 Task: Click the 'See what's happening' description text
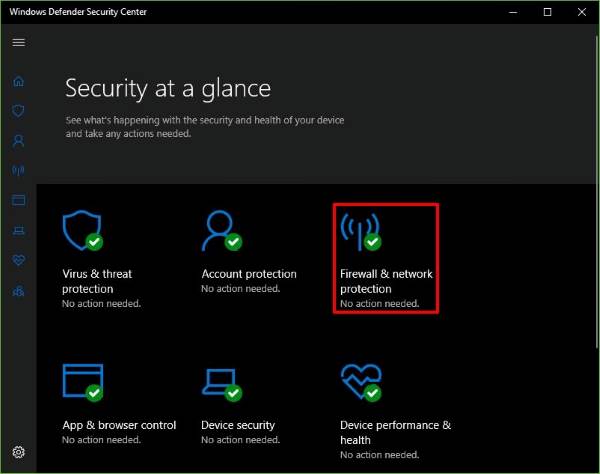(x=204, y=127)
